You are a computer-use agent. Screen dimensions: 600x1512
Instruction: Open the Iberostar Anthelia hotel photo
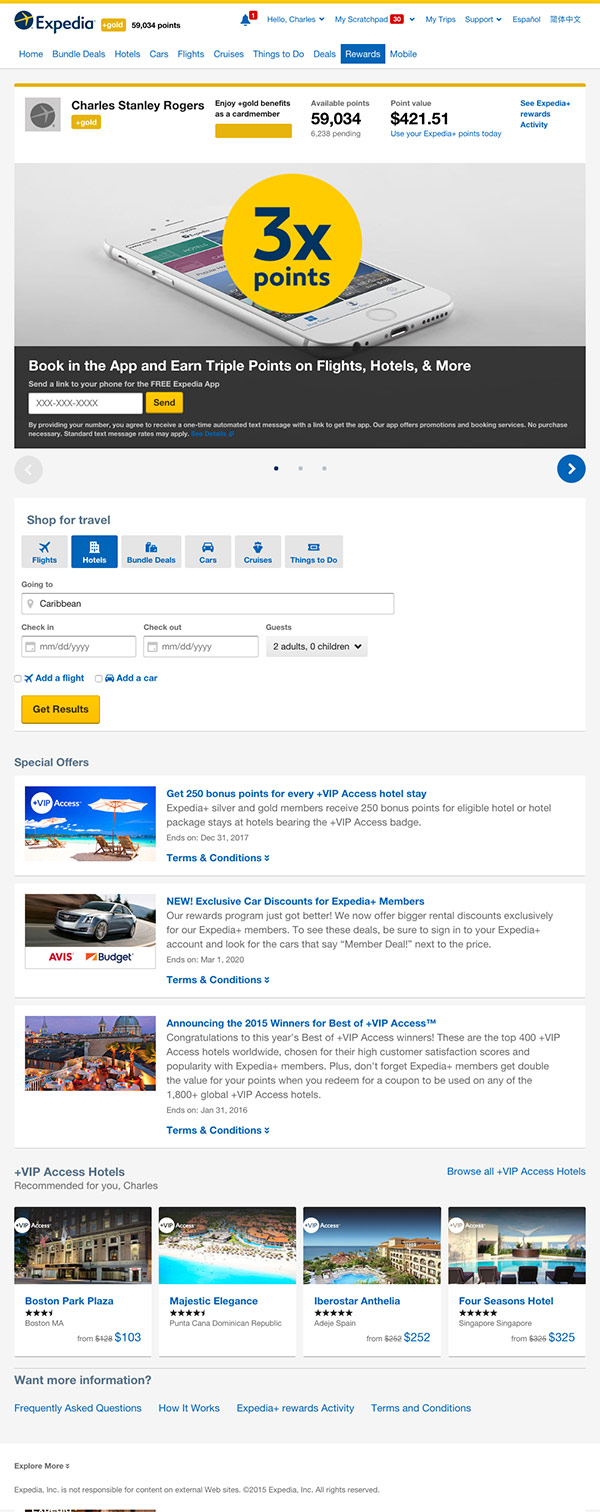[372, 1245]
